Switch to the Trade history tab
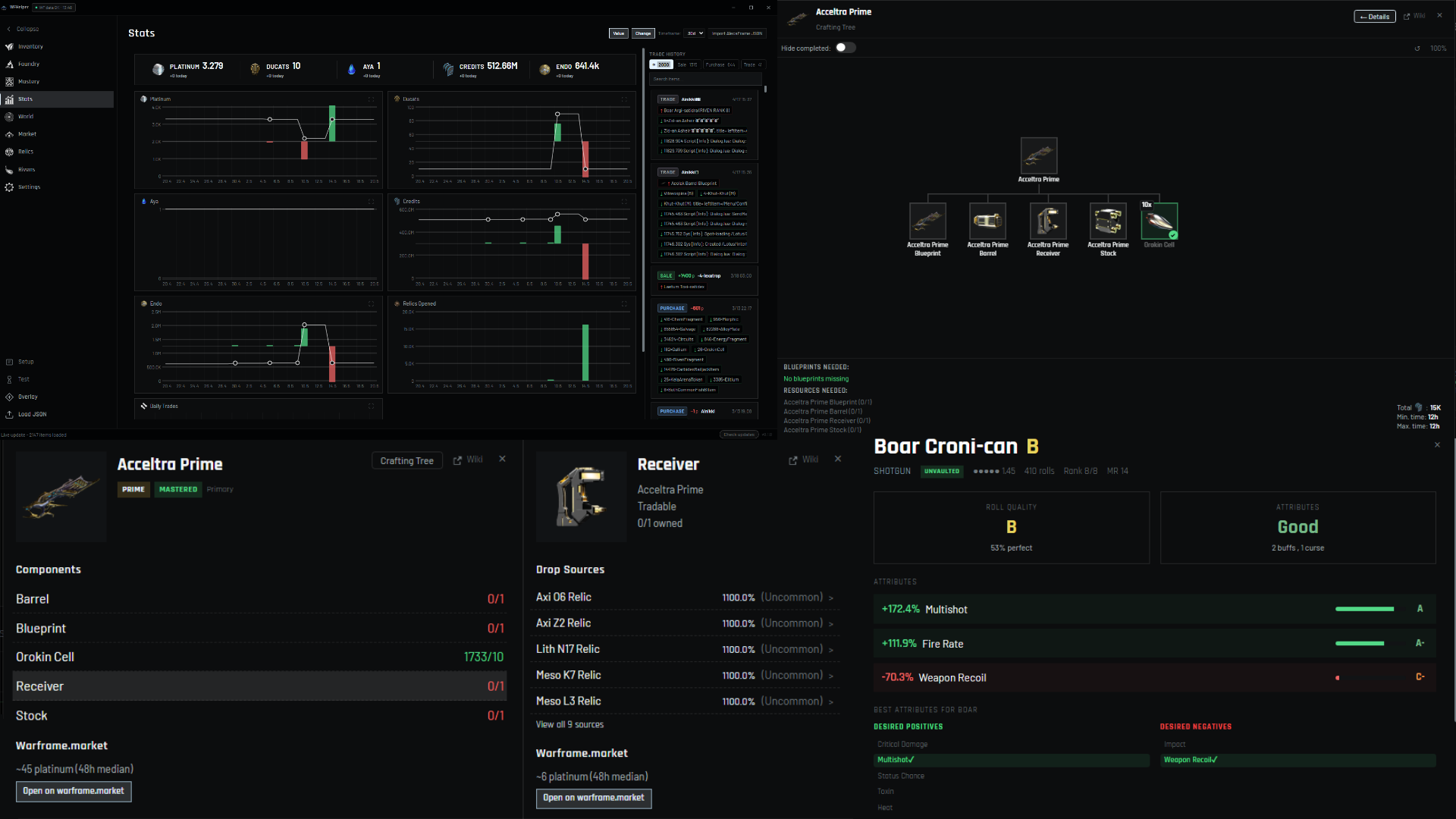 [x=753, y=65]
